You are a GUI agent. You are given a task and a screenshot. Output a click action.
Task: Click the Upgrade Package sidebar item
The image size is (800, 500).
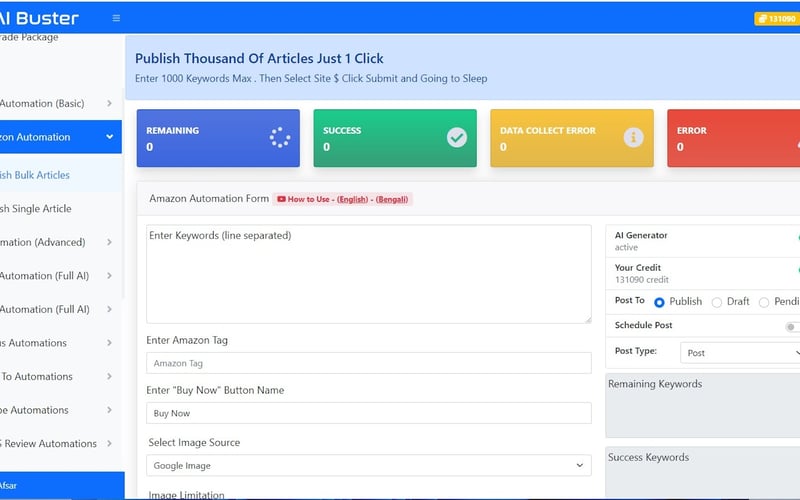(x=30, y=37)
